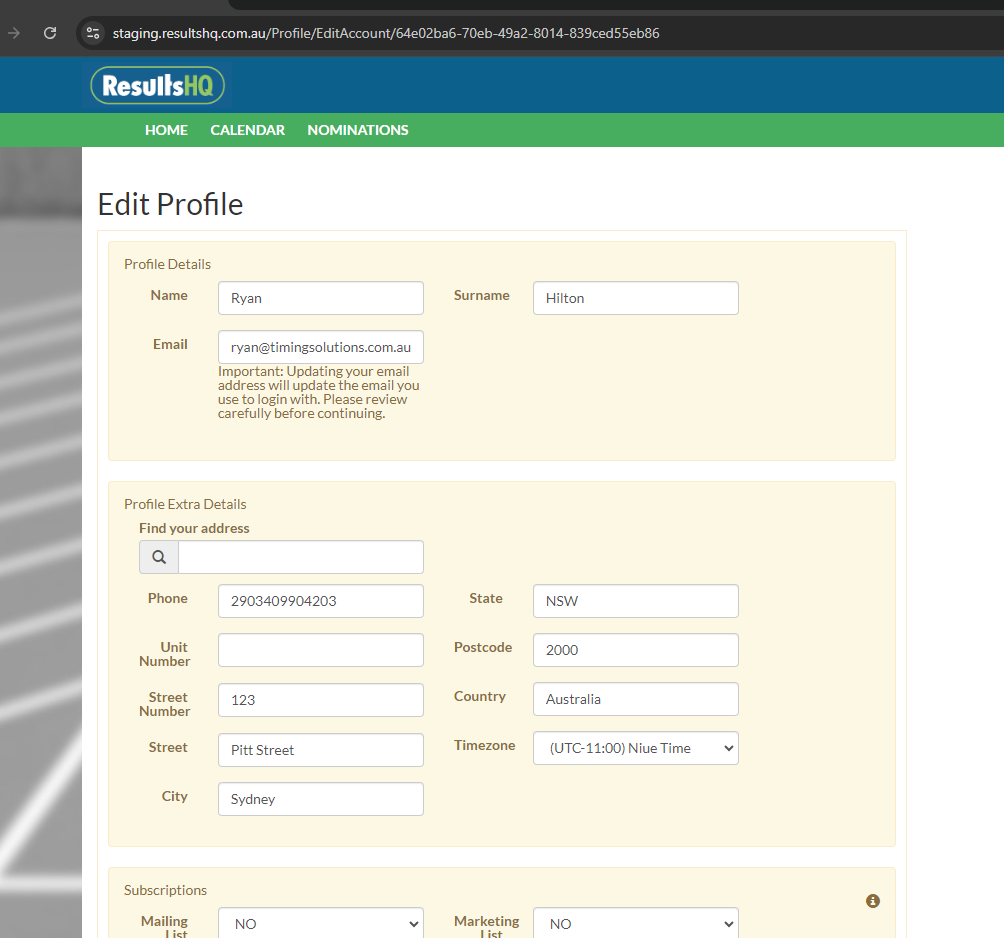Open the Marketing List dropdown
Image resolution: width=1004 pixels, height=938 pixels.
[x=635, y=923]
